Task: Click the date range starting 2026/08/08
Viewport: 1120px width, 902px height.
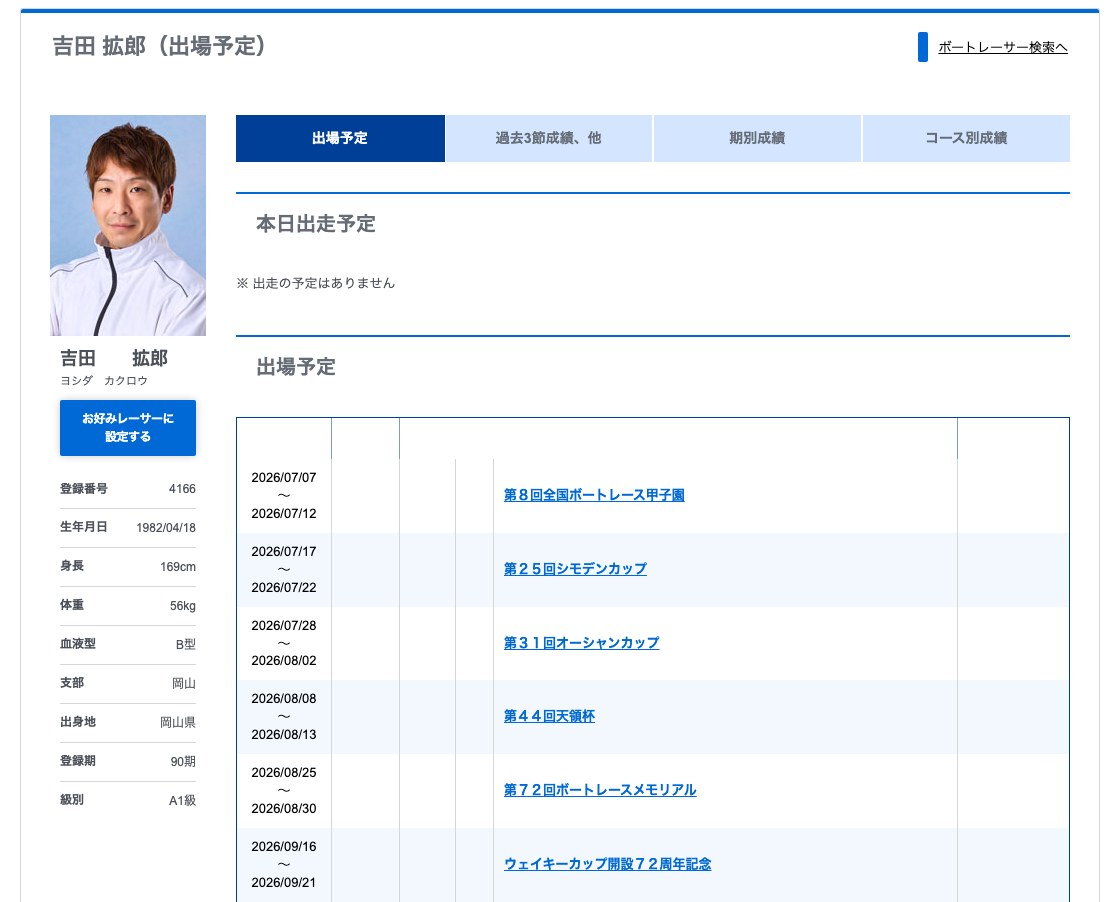Action: pos(284,716)
